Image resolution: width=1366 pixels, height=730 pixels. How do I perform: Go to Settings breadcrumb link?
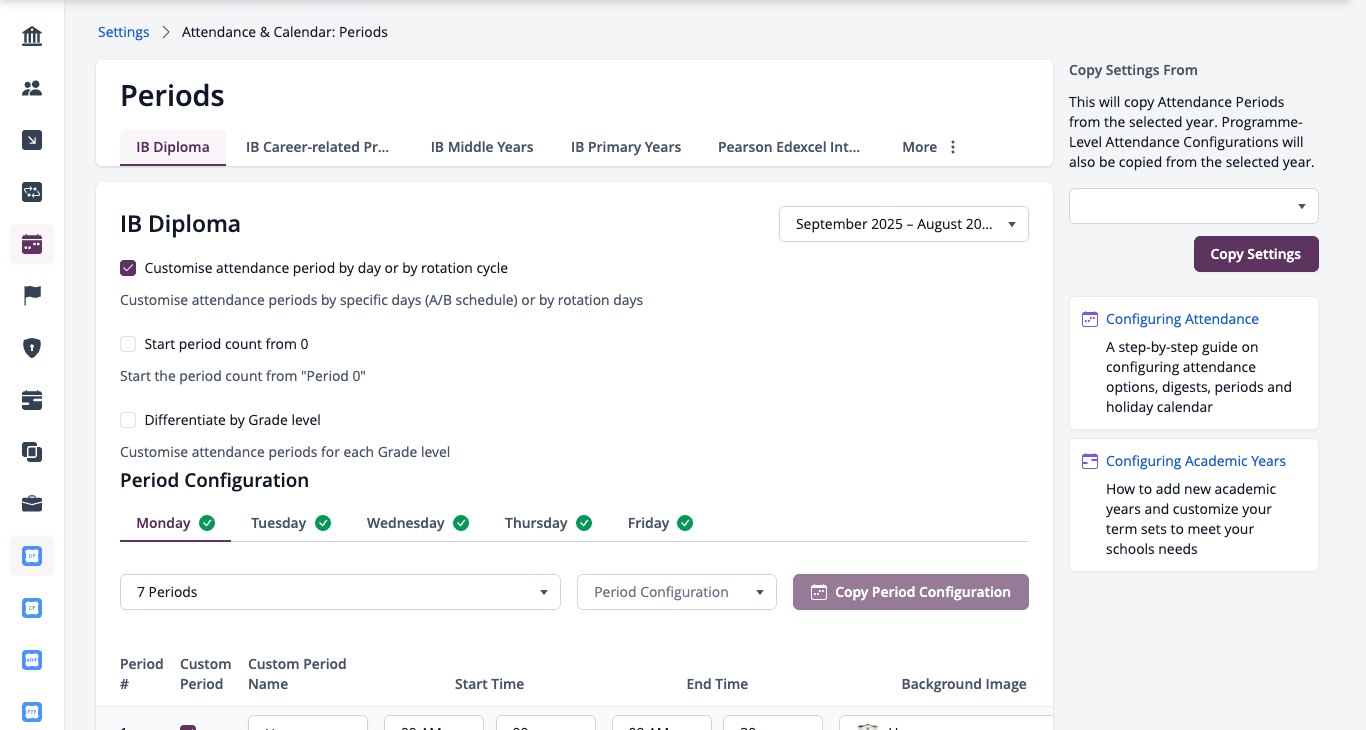[124, 32]
